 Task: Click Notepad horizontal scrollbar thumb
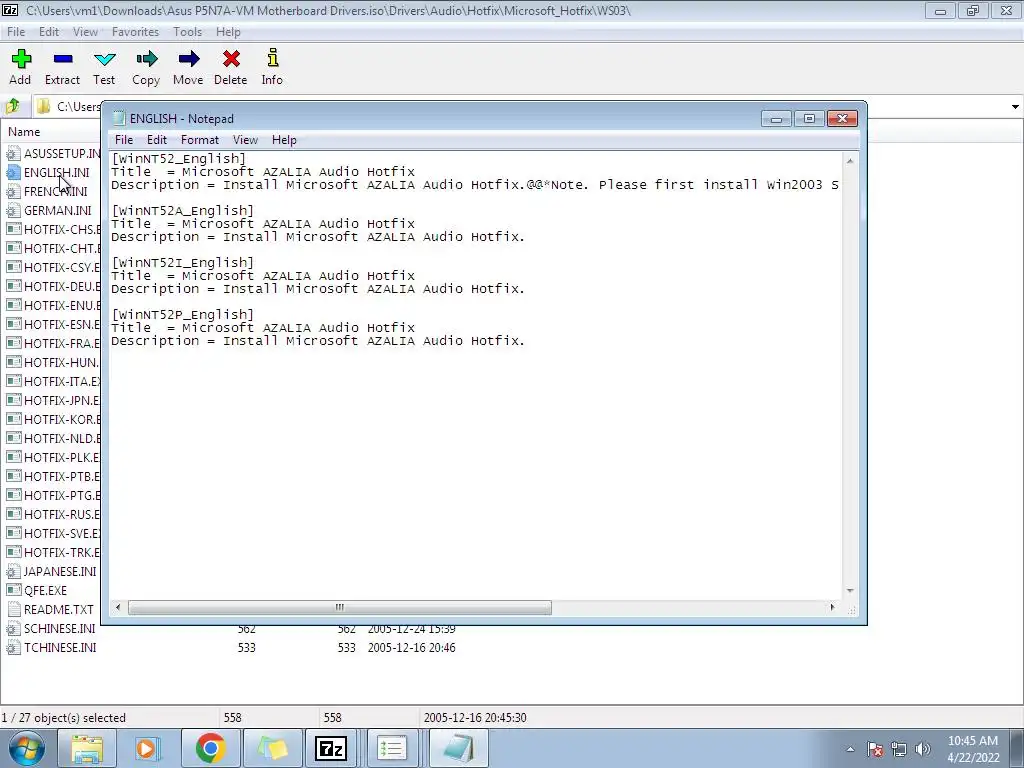[x=340, y=607]
